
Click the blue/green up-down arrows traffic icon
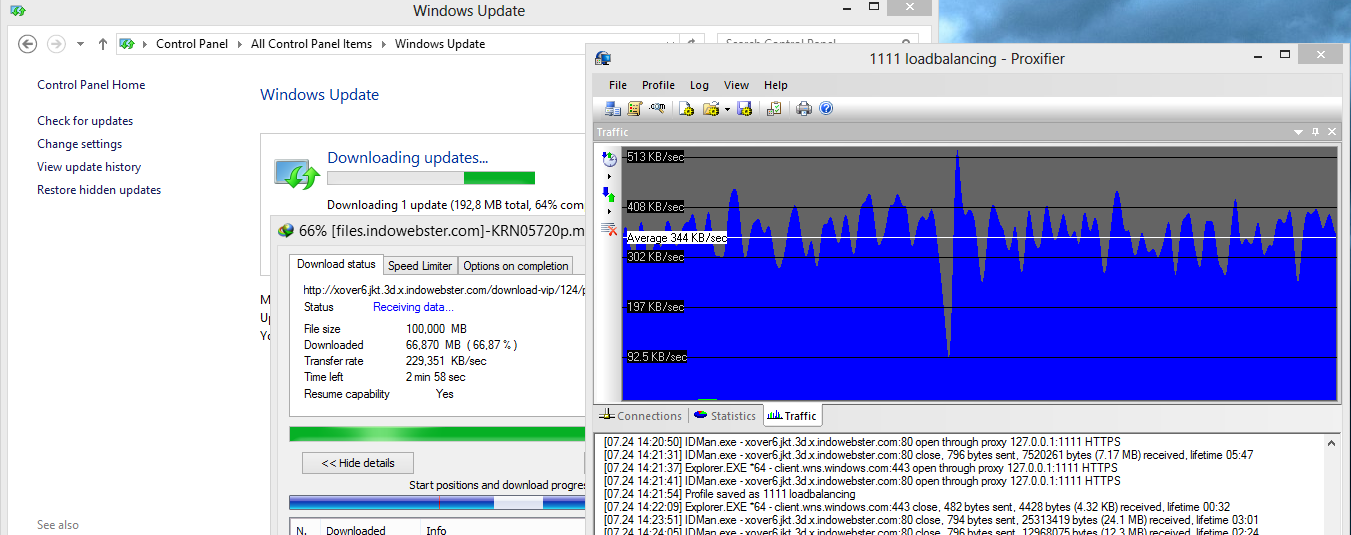609,194
